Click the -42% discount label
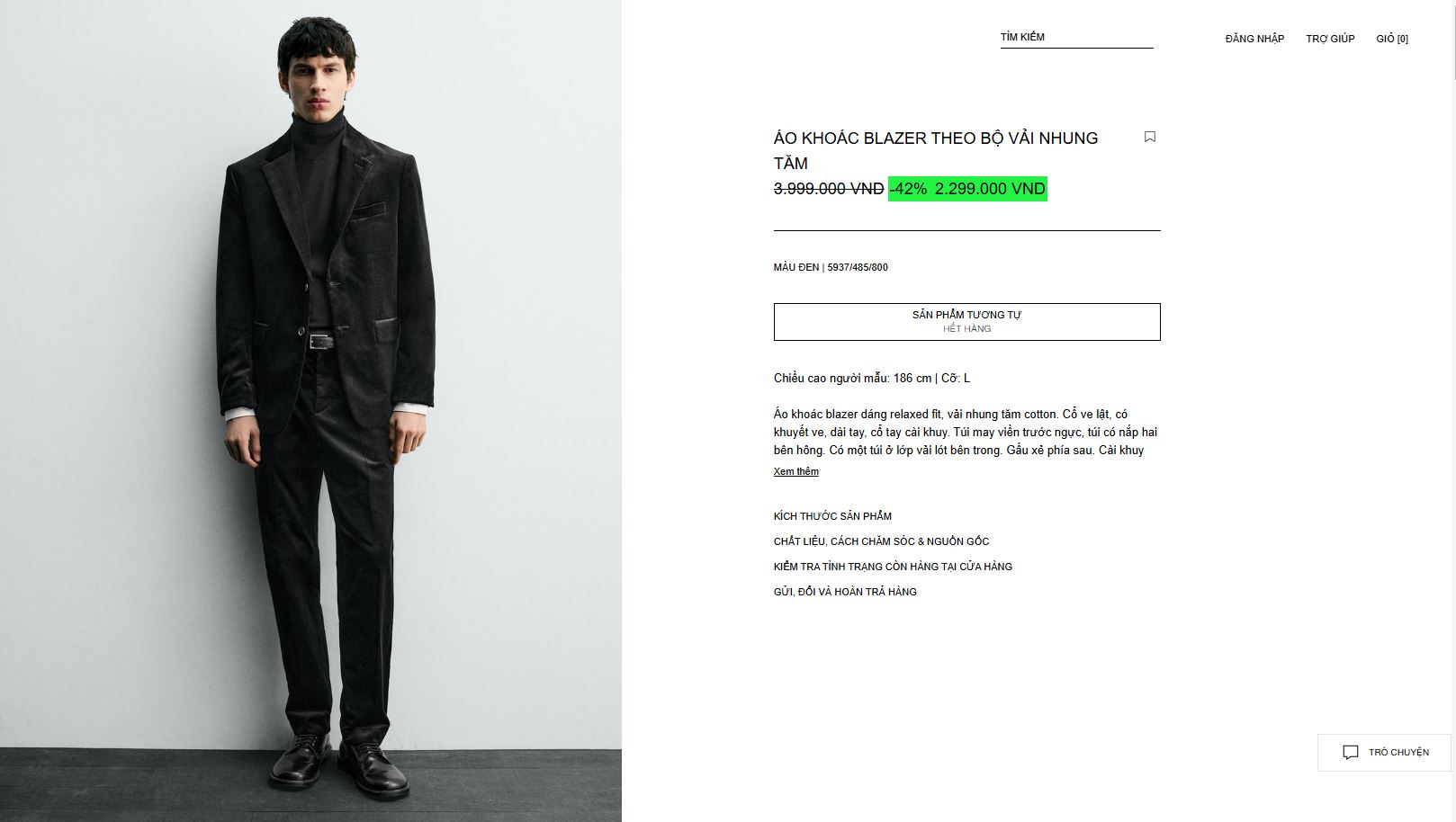Image resolution: width=1456 pixels, height=822 pixels. point(908,189)
